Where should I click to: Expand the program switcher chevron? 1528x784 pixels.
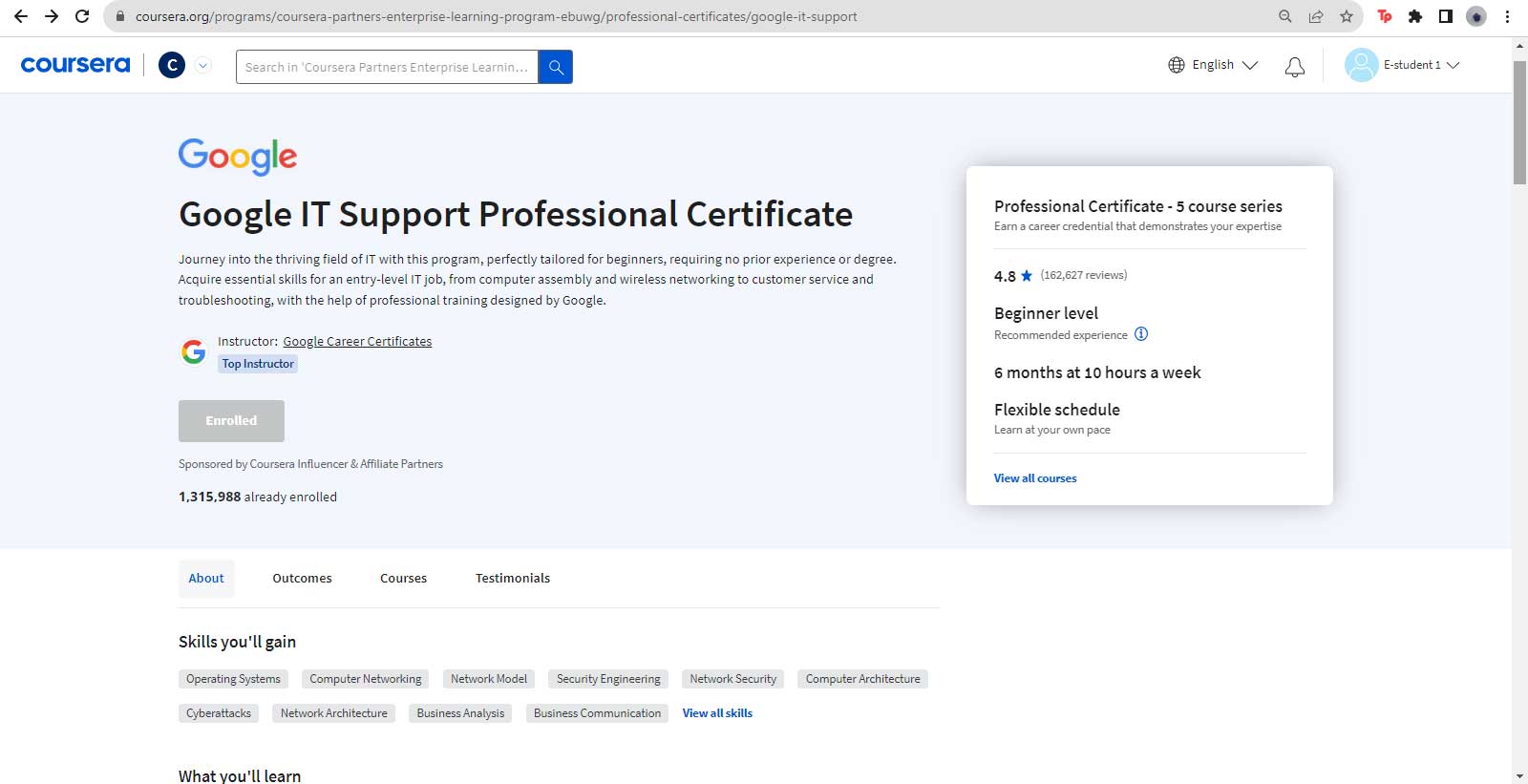click(202, 65)
